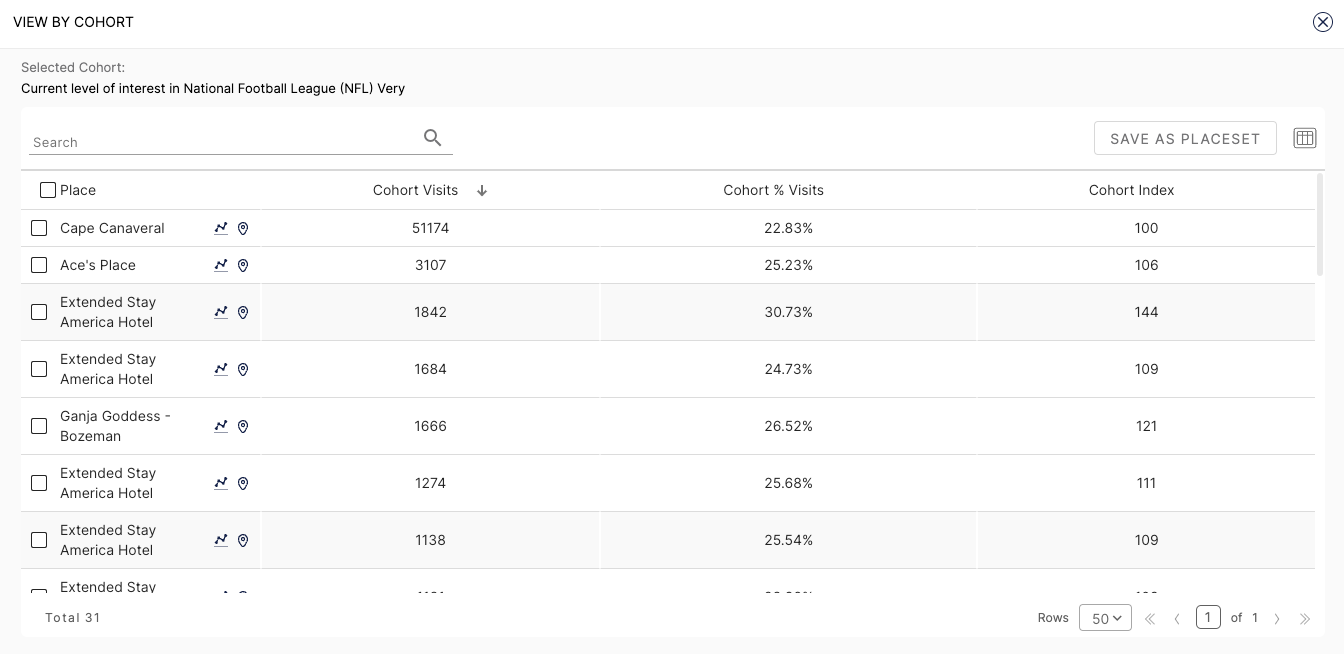Click the map pin icon for Cape Canaveral
Viewport: 1344px width, 654px height.
(x=242, y=228)
